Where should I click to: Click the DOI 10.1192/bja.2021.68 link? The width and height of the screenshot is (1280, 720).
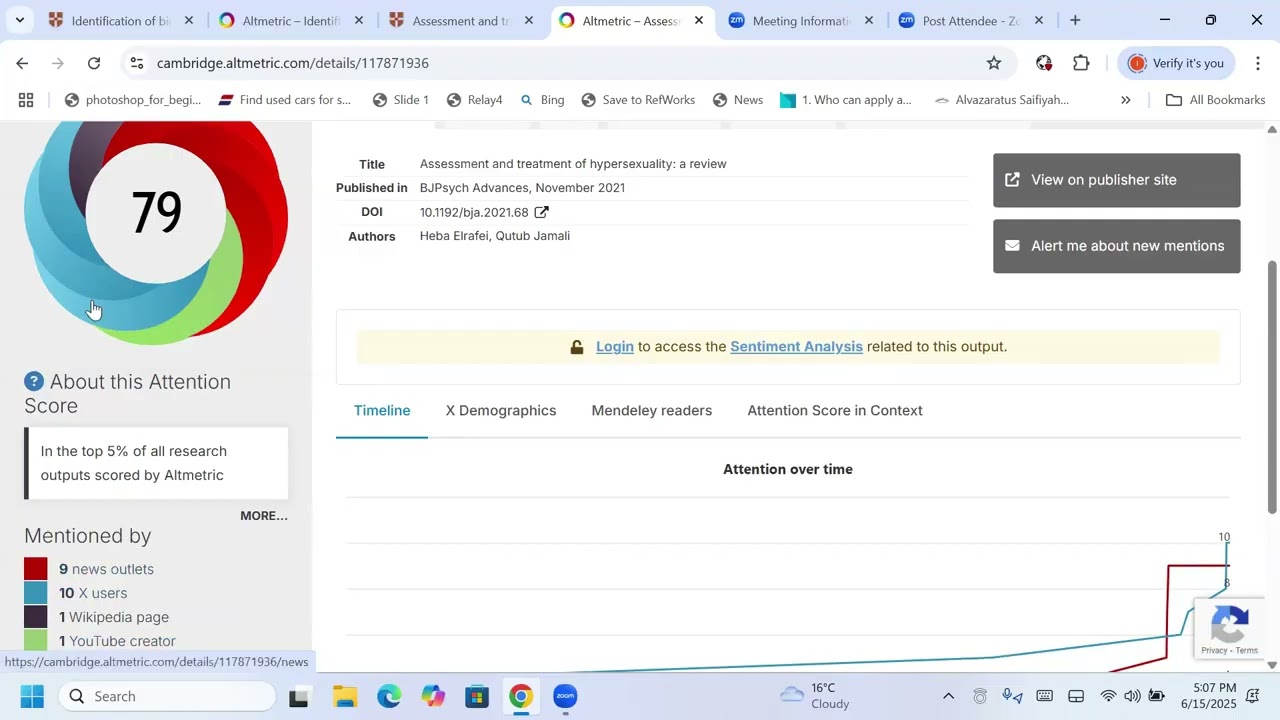pos(474,212)
